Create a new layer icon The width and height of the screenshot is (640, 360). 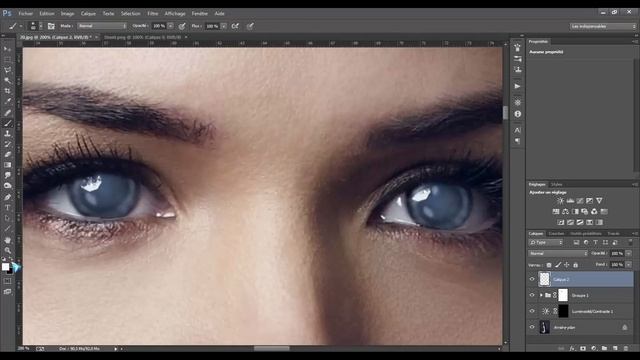point(615,349)
